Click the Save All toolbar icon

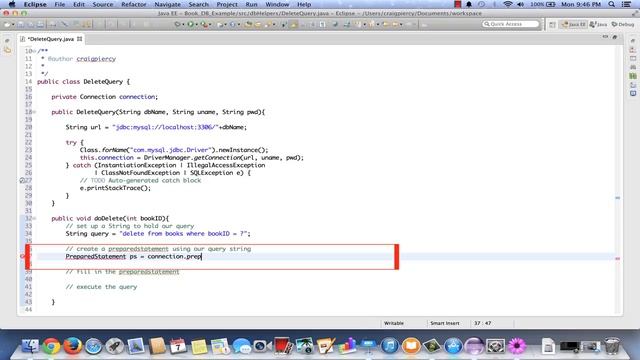coord(31,24)
